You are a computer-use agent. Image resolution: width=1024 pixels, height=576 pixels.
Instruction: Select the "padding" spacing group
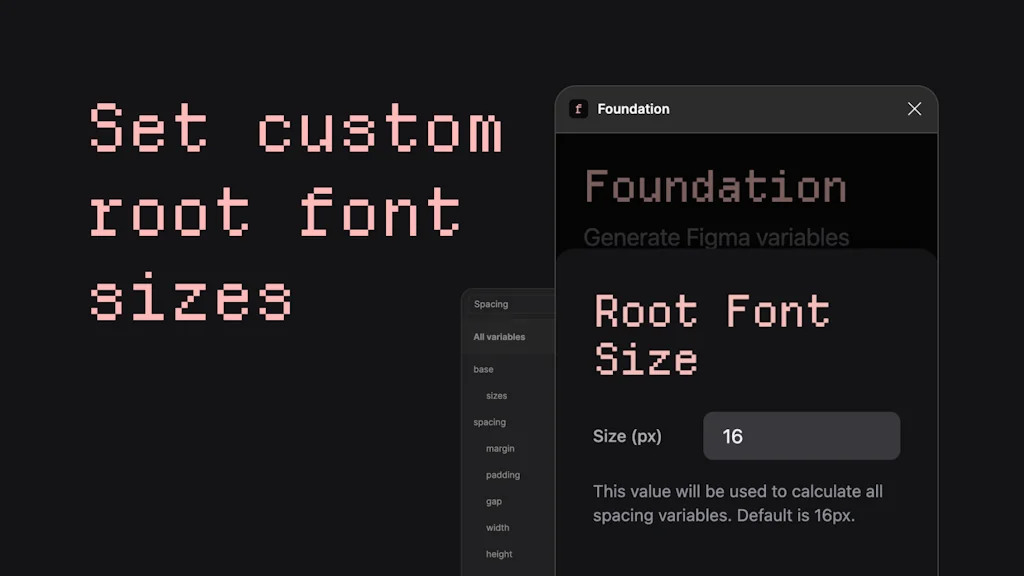502,474
